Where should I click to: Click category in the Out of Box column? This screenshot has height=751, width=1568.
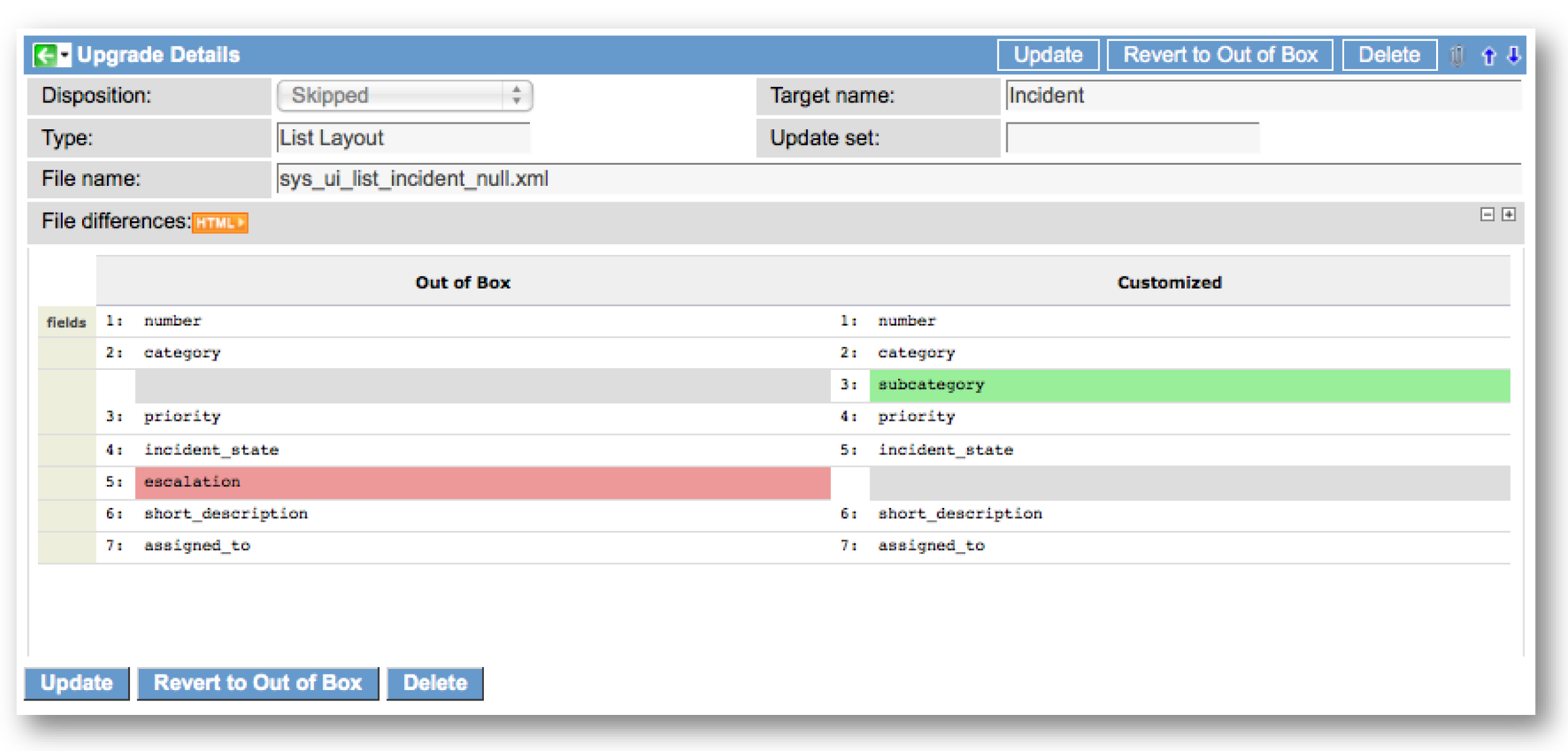click(182, 352)
